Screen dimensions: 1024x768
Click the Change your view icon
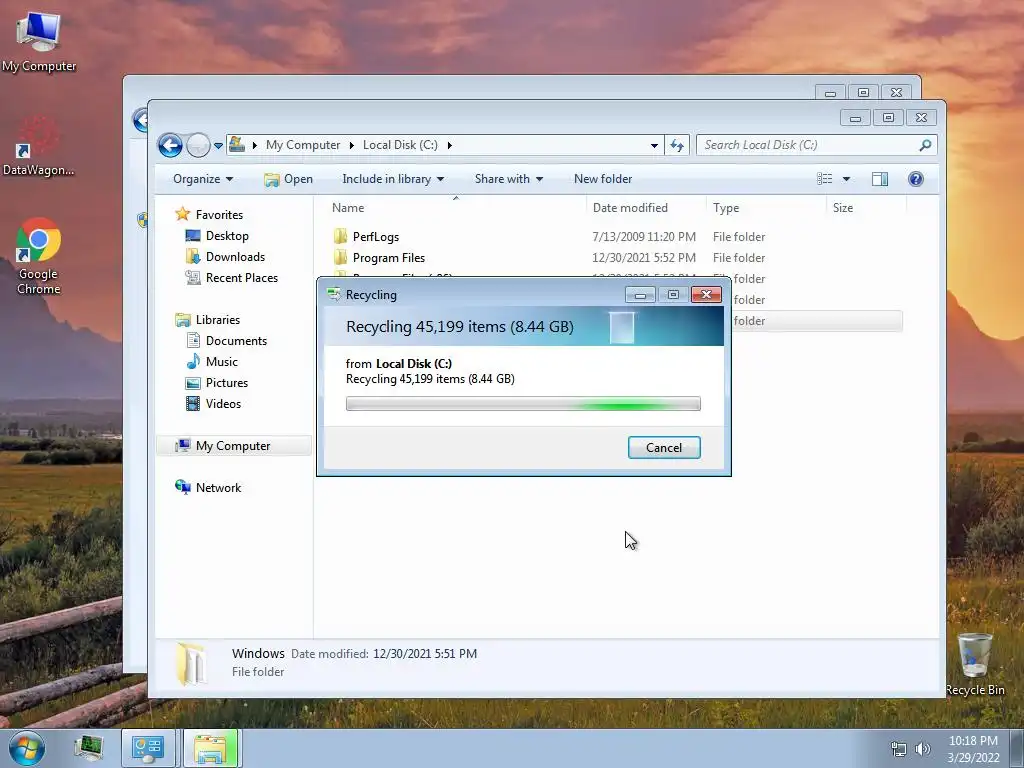(825, 179)
